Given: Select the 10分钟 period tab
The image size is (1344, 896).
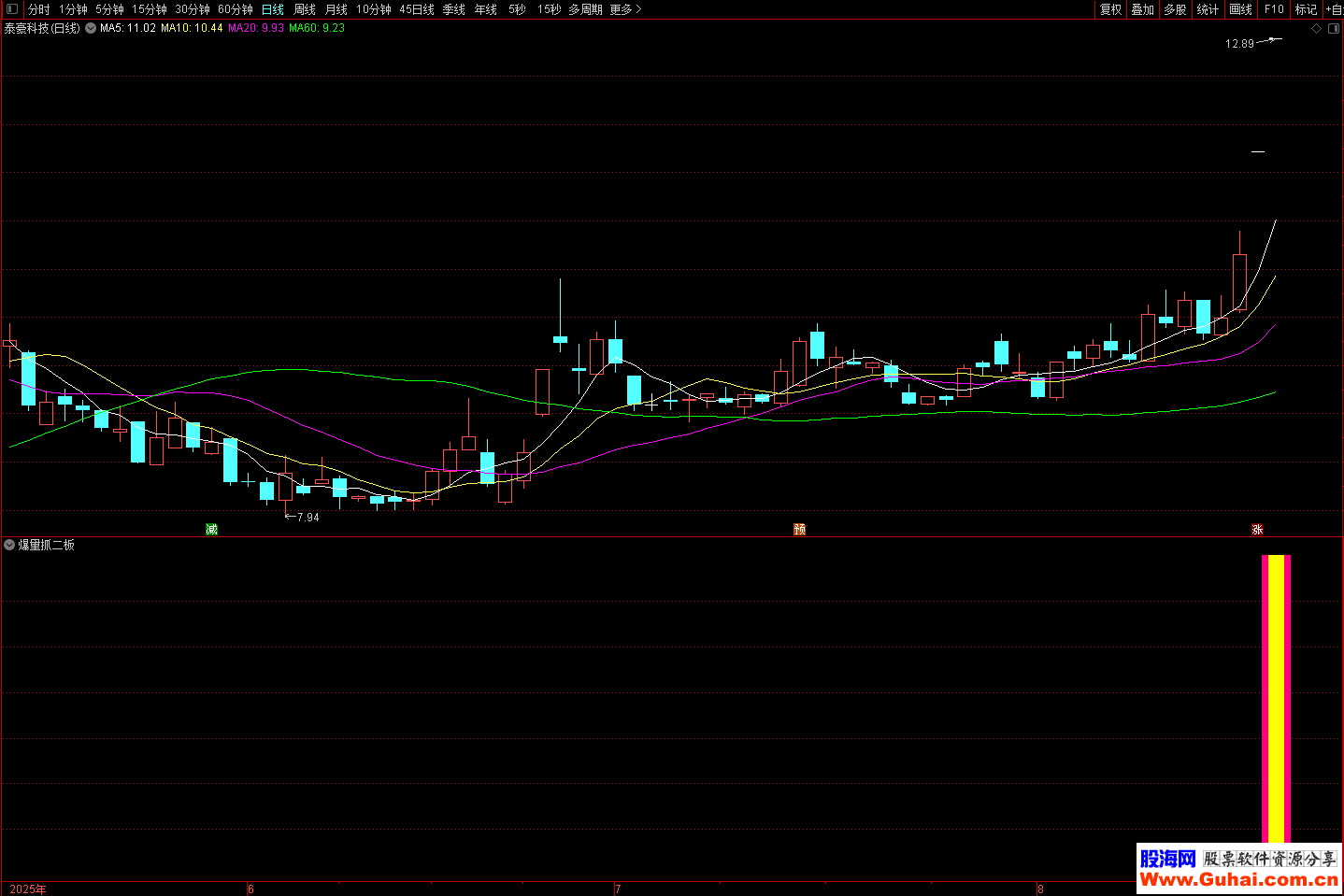Looking at the screenshot, I should click(x=374, y=9).
